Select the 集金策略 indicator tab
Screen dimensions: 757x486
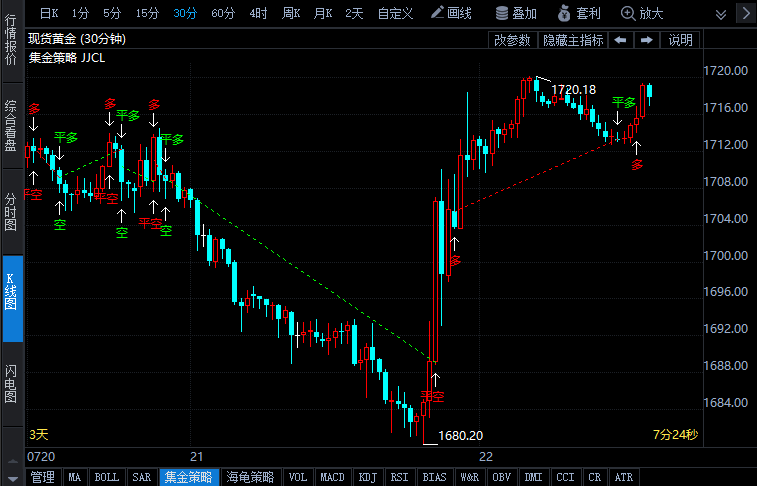(189, 477)
